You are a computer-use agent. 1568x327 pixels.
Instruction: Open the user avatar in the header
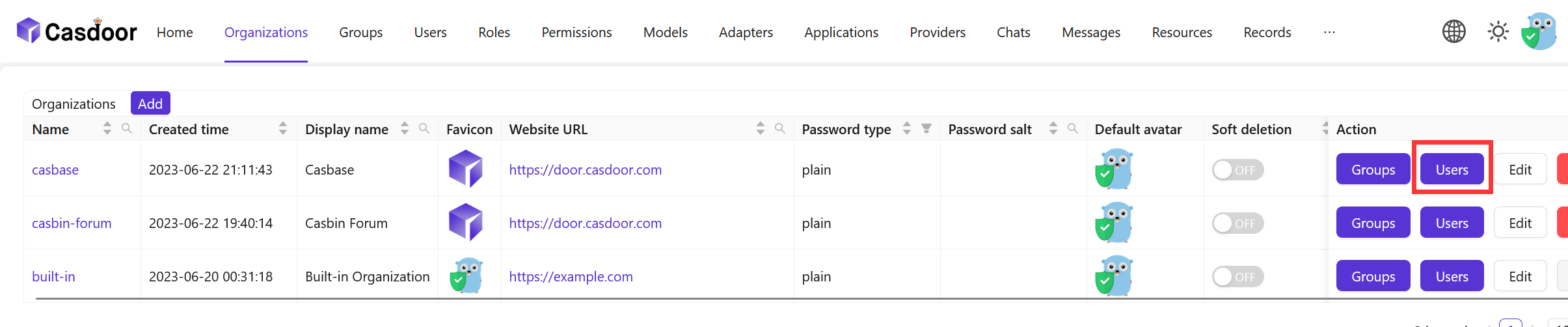(x=1539, y=31)
